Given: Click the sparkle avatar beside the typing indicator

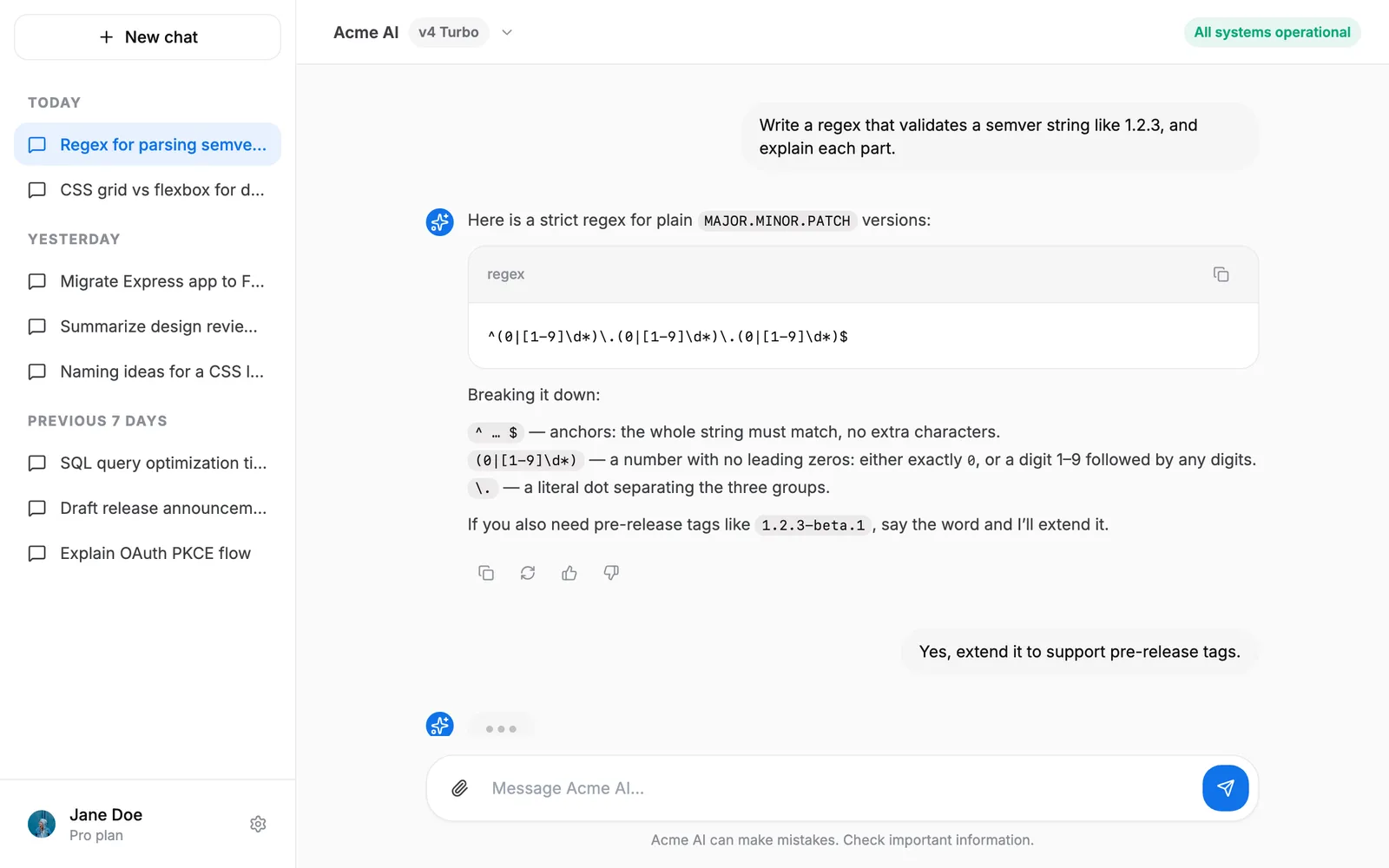Looking at the screenshot, I should [x=440, y=725].
